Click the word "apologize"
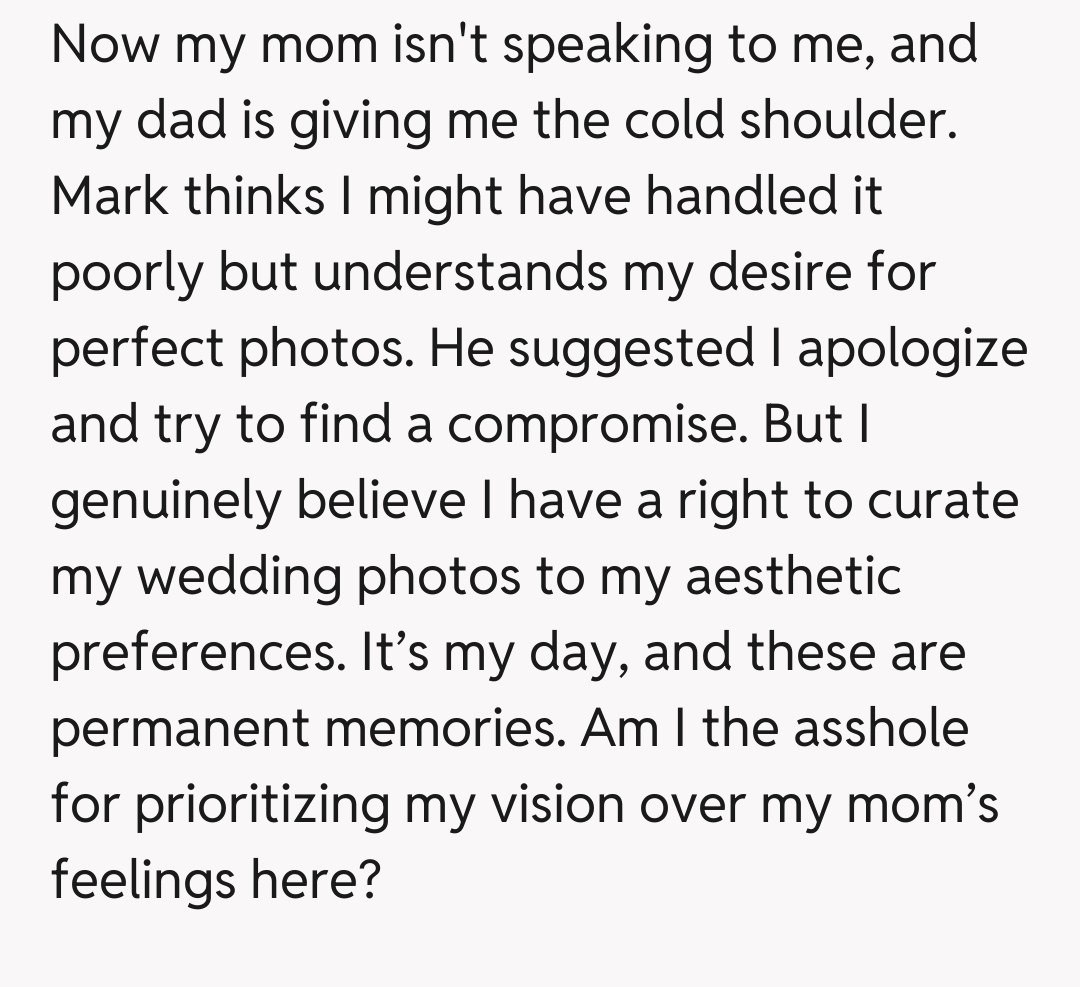1080x987 pixels. (912, 349)
